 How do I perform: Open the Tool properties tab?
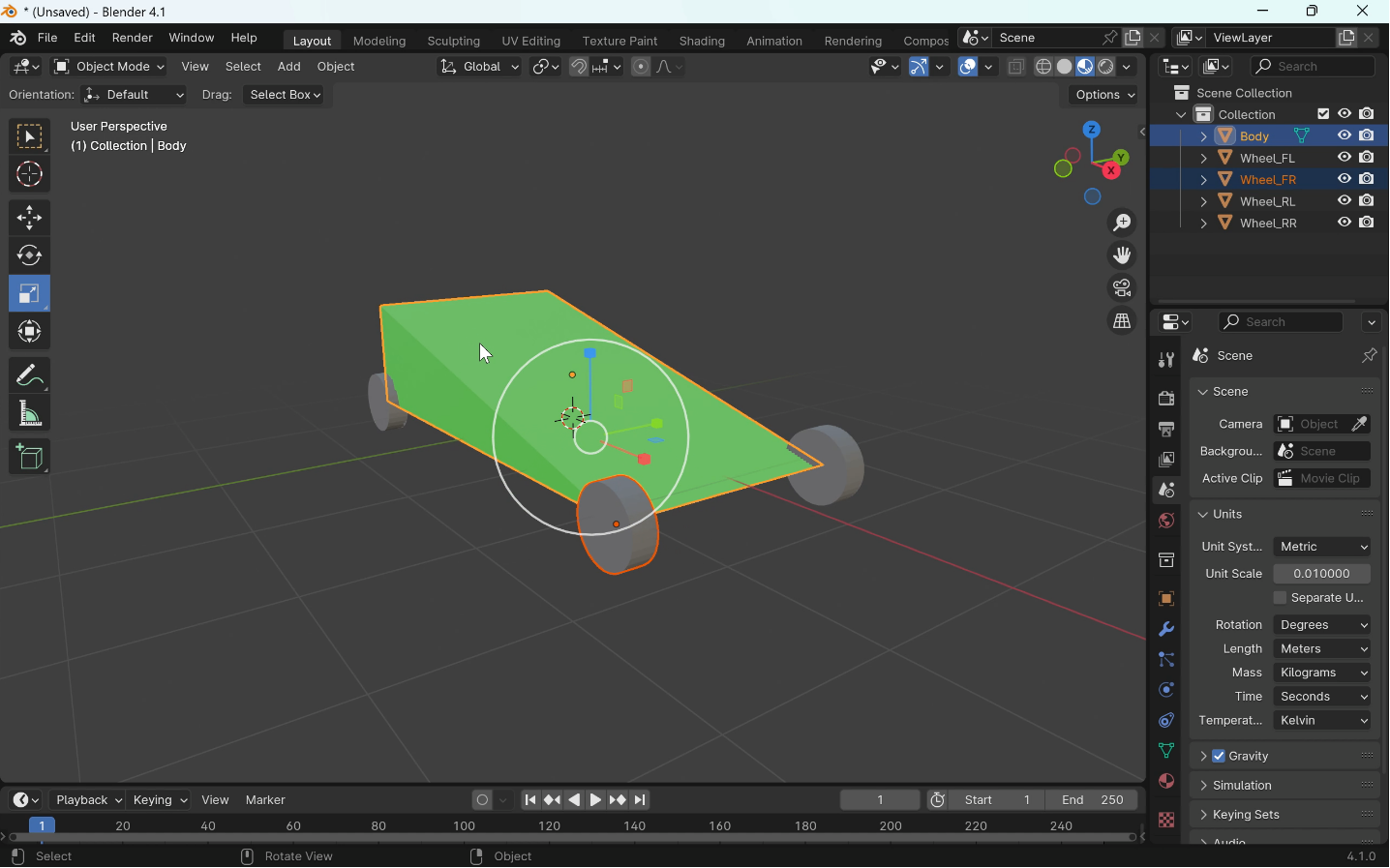[x=1167, y=360]
